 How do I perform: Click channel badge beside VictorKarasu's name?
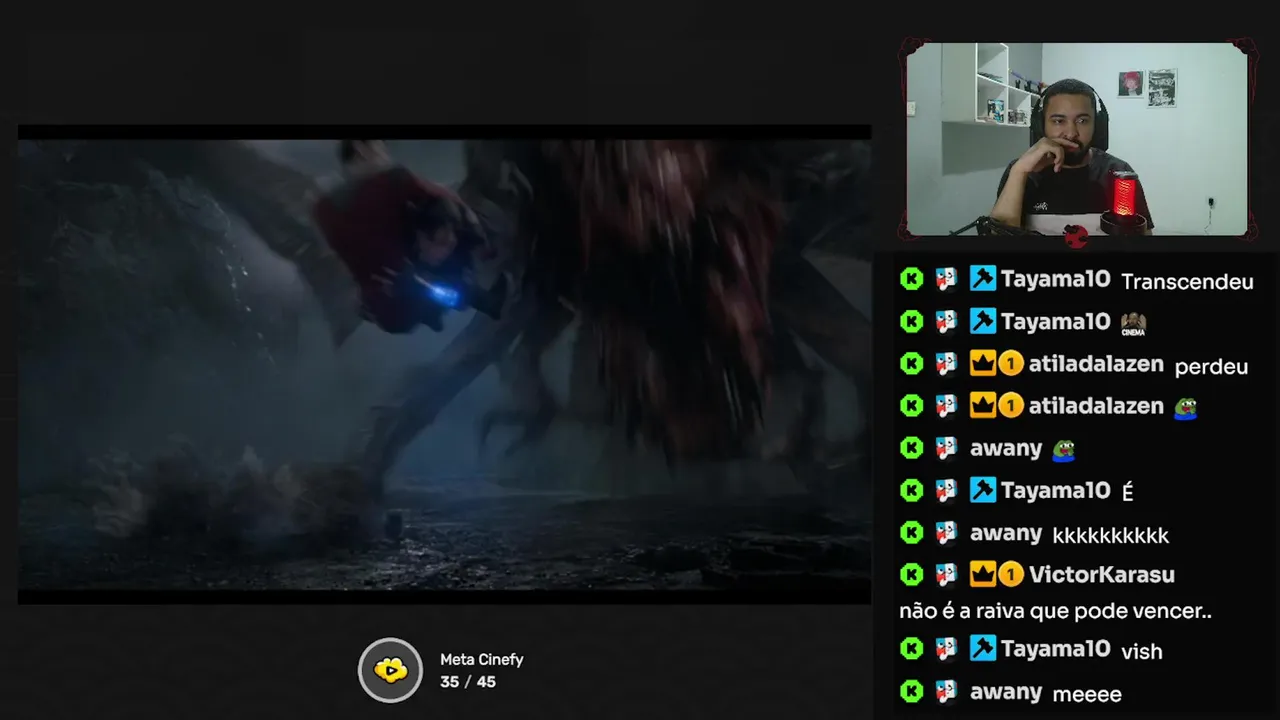pyautogui.click(x=946, y=574)
